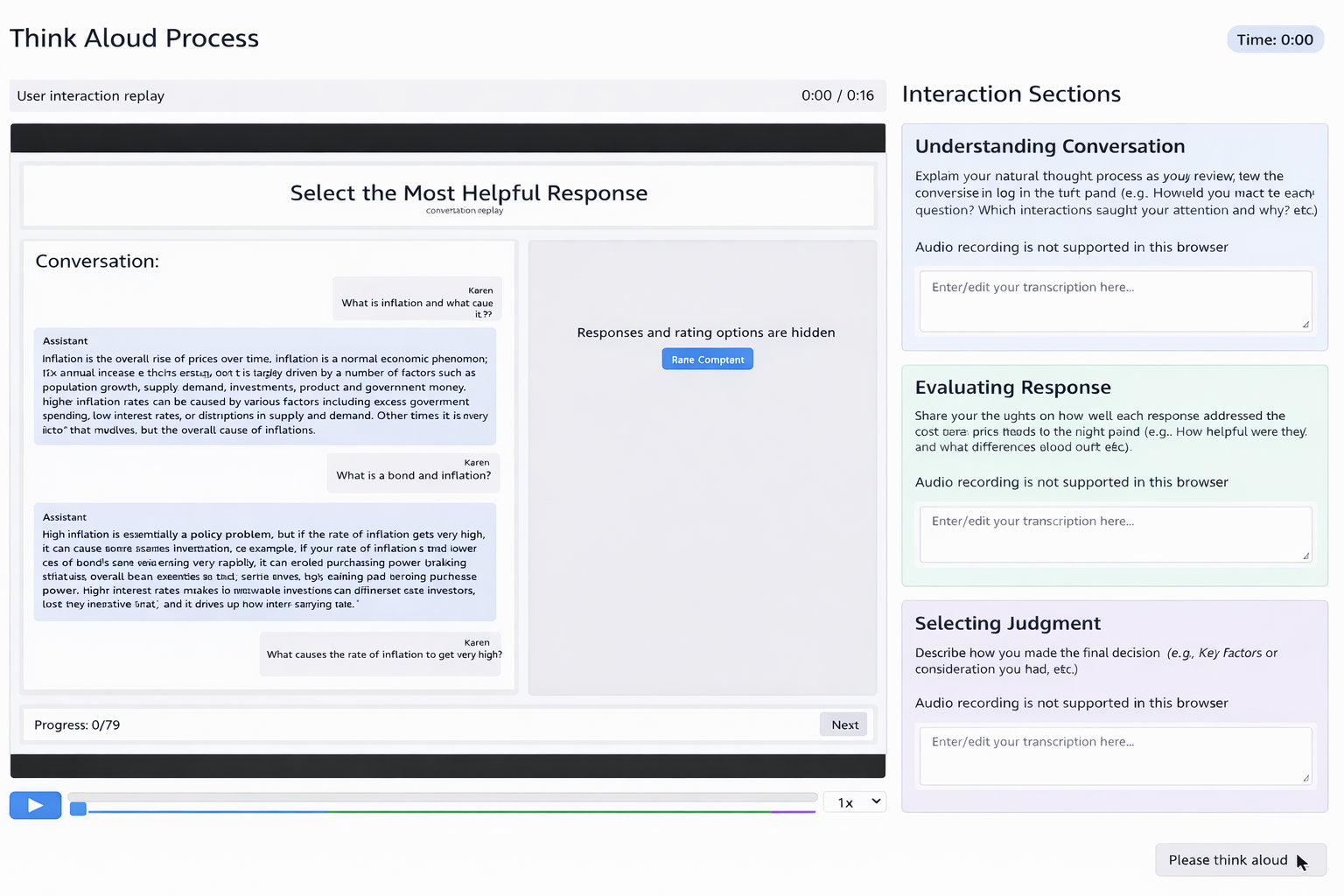Click the blue segment of the timeline
1344x896 pixels.
(x=207, y=812)
